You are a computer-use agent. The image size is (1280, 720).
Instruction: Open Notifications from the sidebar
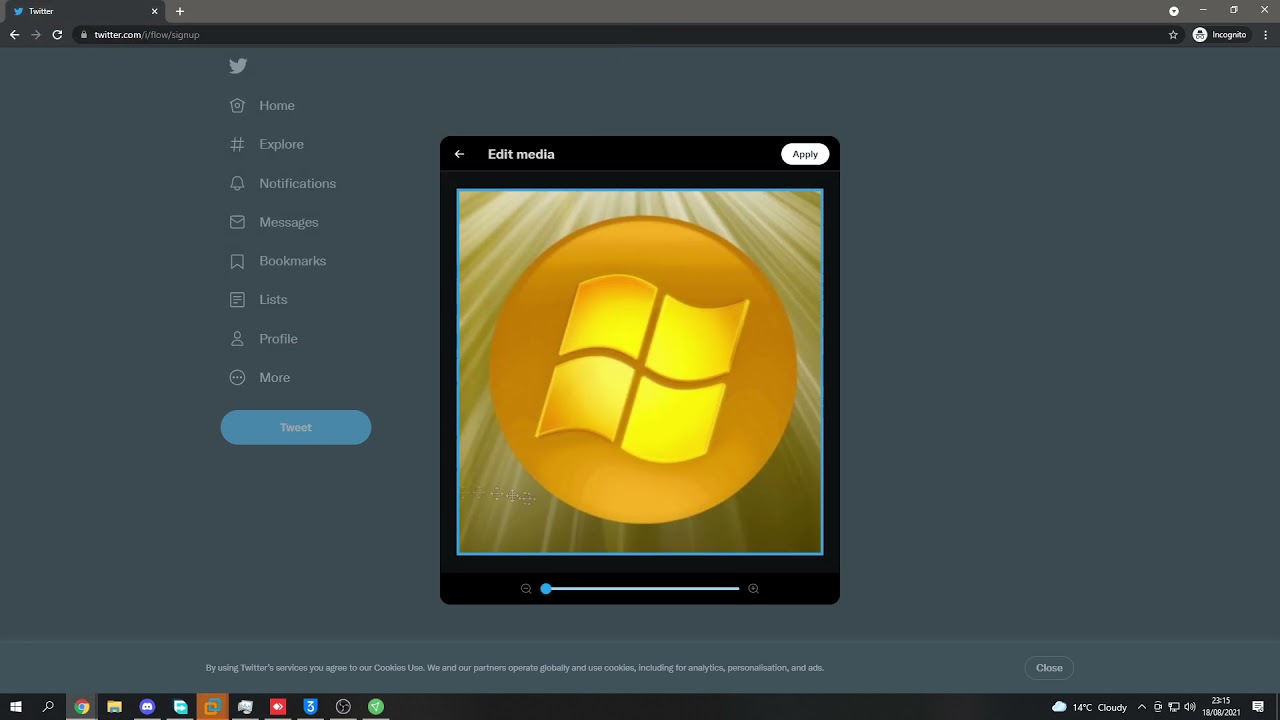pyautogui.click(x=297, y=183)
